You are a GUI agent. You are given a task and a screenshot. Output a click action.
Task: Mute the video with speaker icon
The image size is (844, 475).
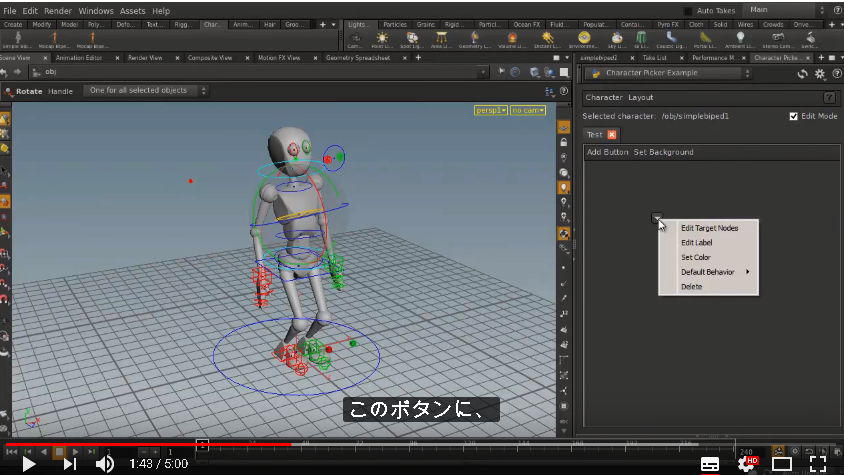105,464
